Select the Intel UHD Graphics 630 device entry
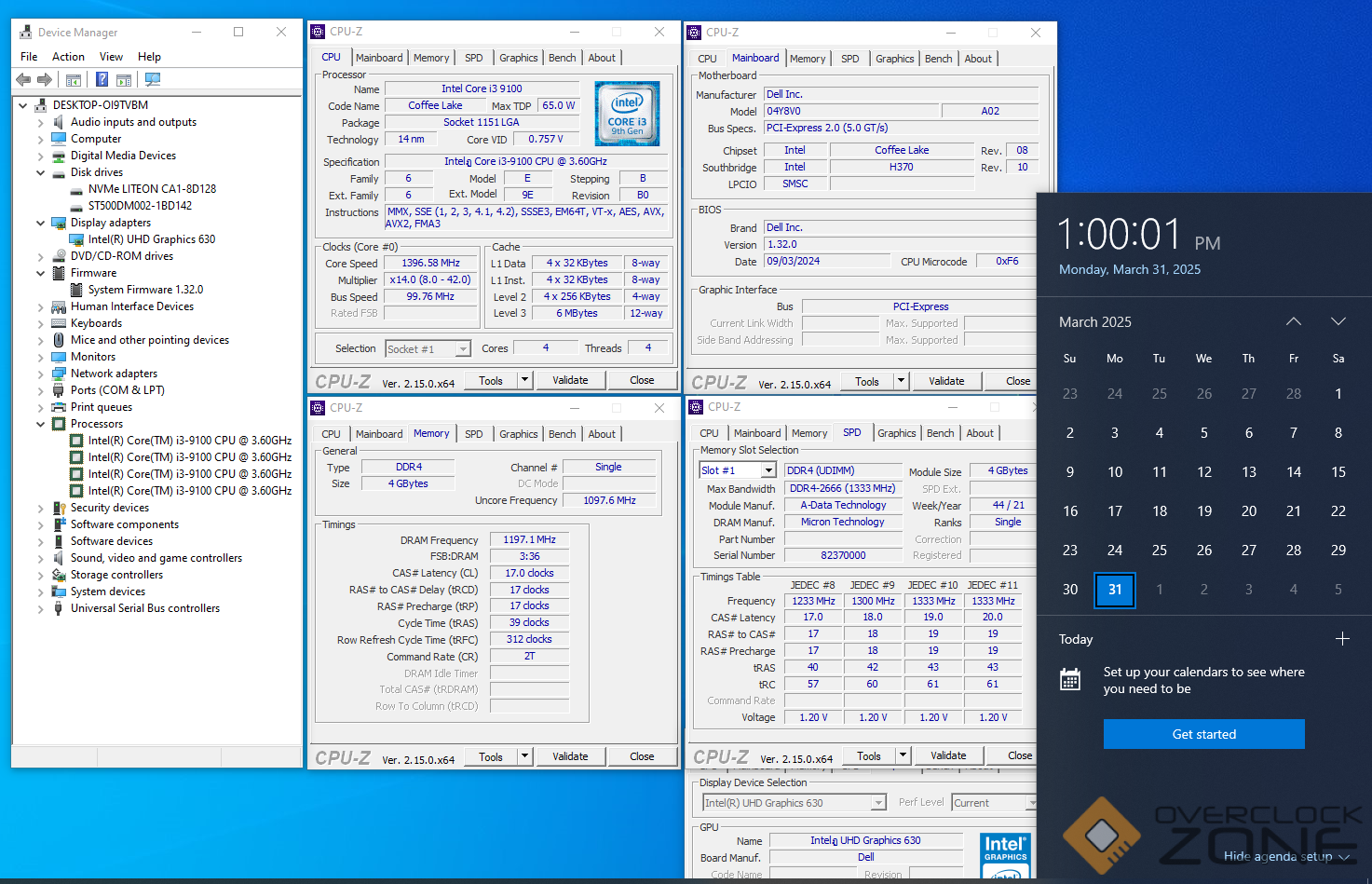 151,239
